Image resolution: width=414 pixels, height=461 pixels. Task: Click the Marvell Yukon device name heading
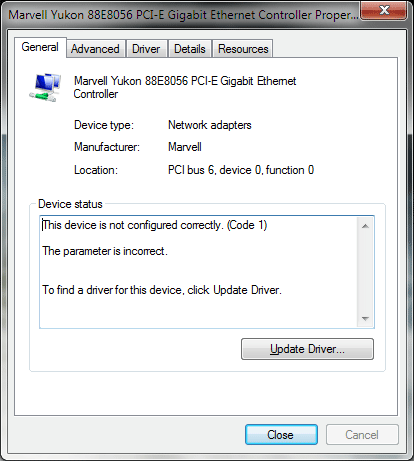[x=185, y=87]
